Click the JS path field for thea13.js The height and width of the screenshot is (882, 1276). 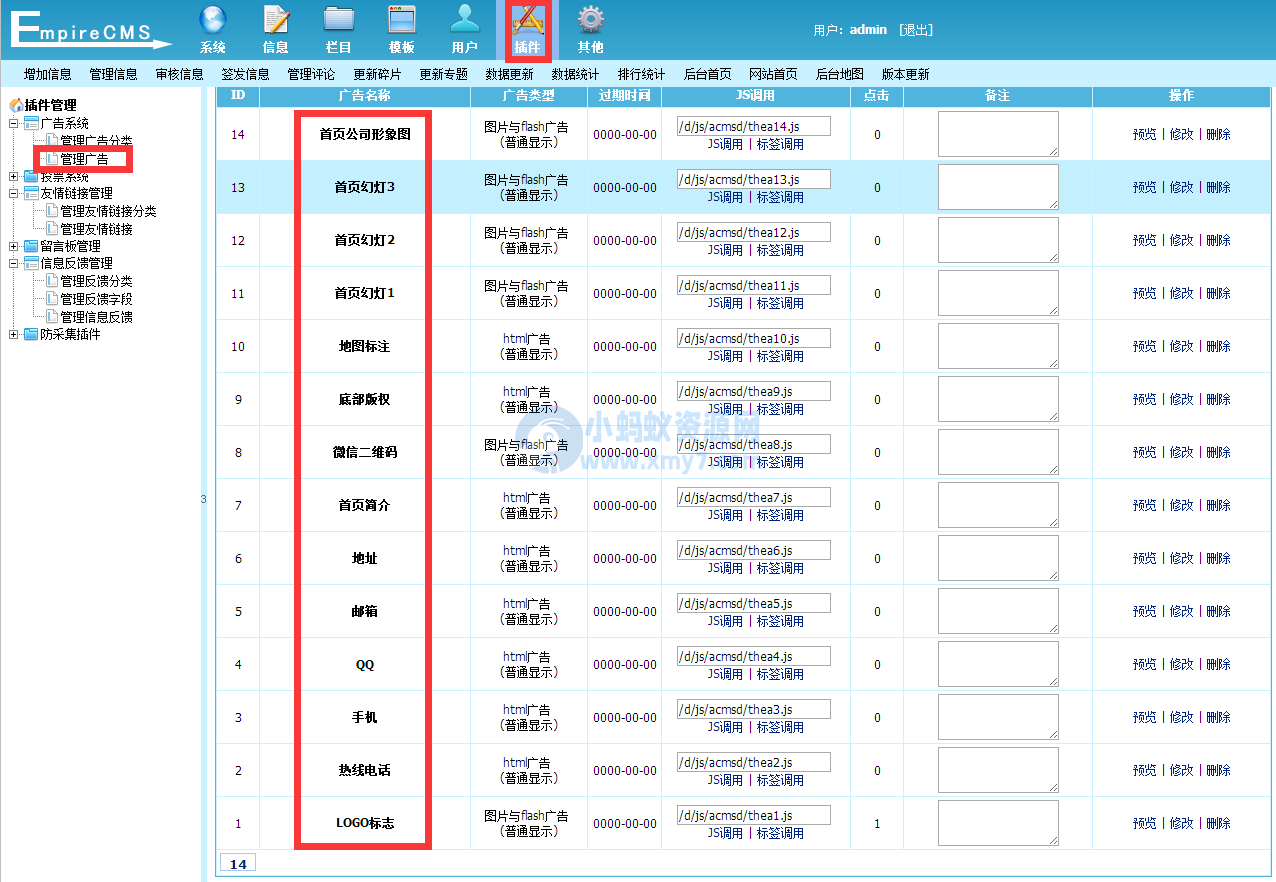pyautogui.click(x=753, y=179)
